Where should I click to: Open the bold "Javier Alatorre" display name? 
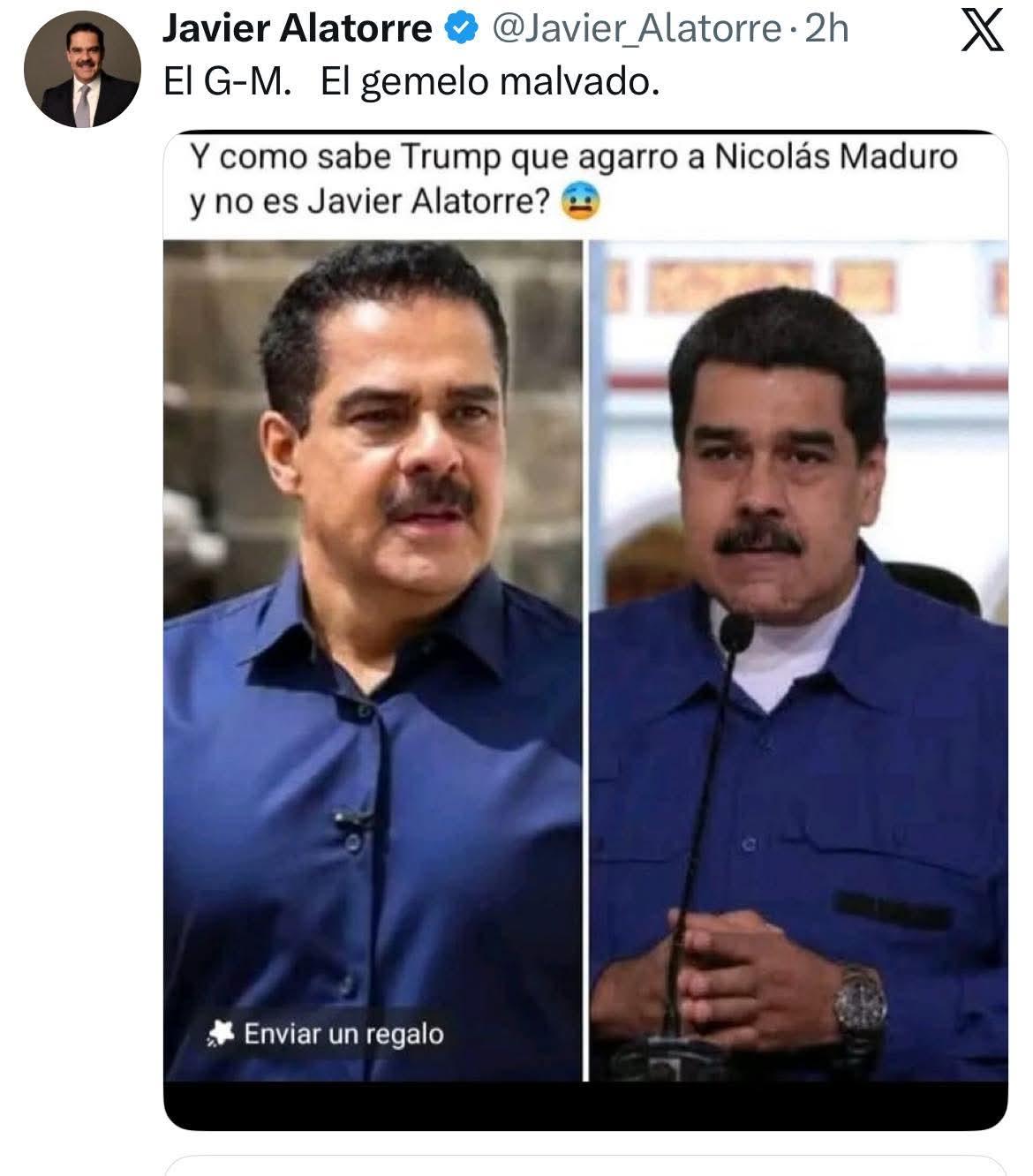298,29
